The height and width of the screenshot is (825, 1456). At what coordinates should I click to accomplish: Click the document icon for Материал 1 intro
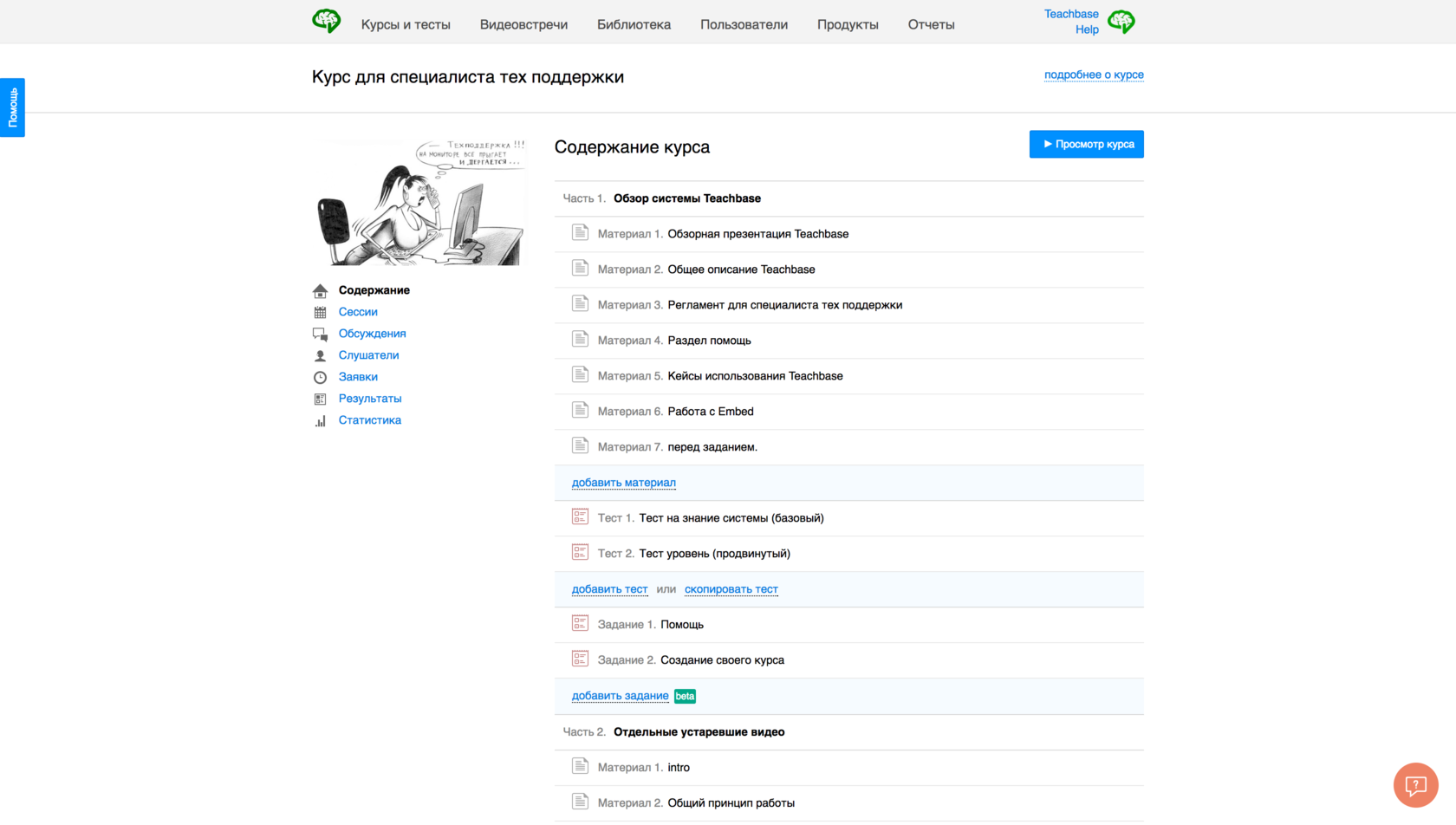coord(581,766)
